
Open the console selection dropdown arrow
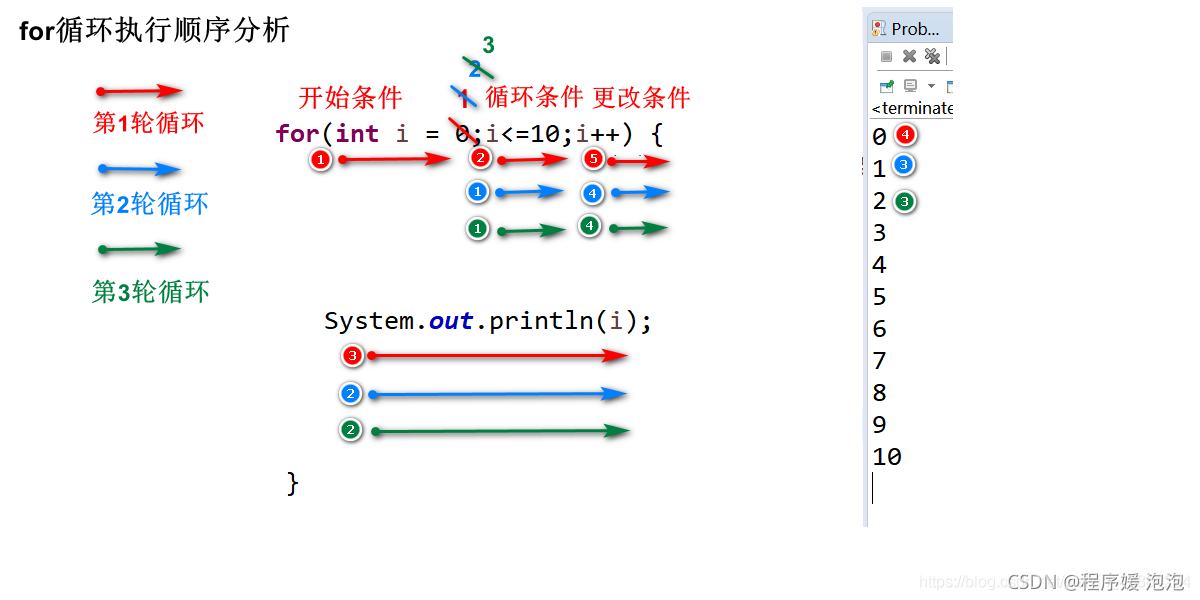pos(931,87)
